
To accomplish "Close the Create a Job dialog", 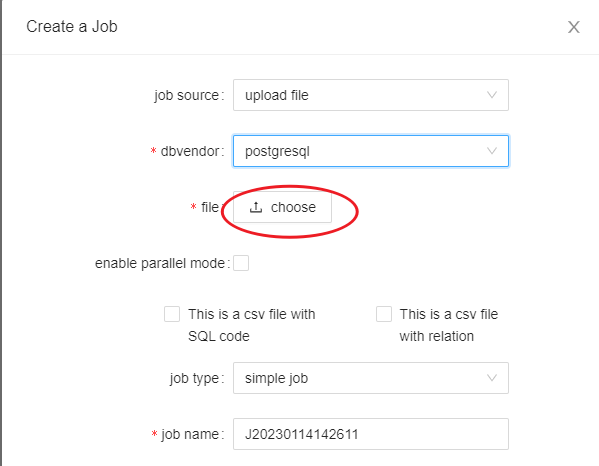I will 573,27.
